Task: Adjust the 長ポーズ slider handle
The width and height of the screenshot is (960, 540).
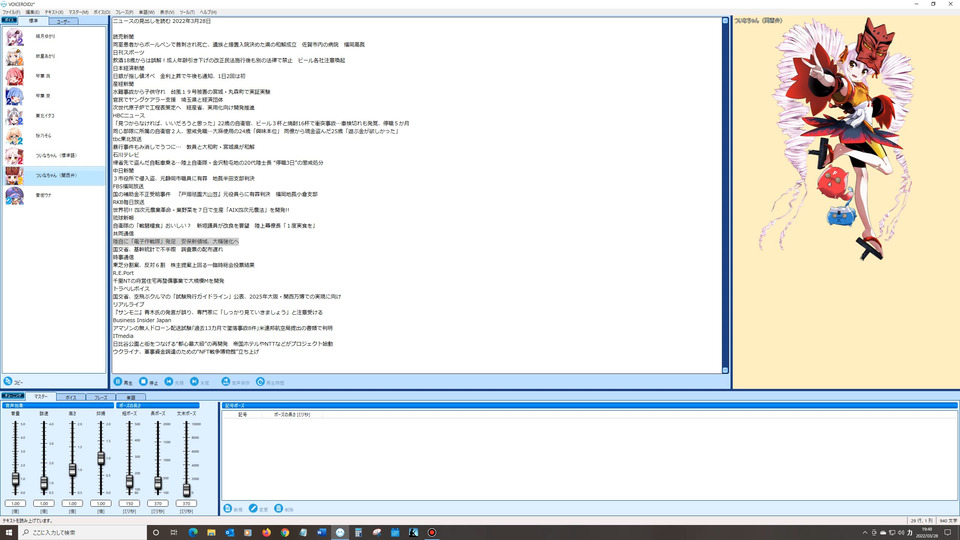Action: pyautogui.click(x=158, y=484)
